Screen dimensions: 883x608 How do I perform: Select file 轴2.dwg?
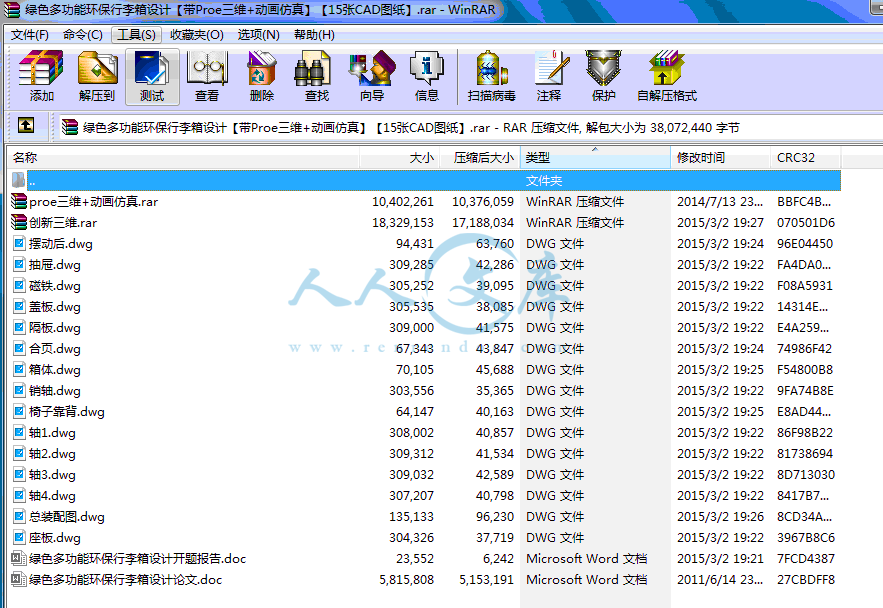52,453
